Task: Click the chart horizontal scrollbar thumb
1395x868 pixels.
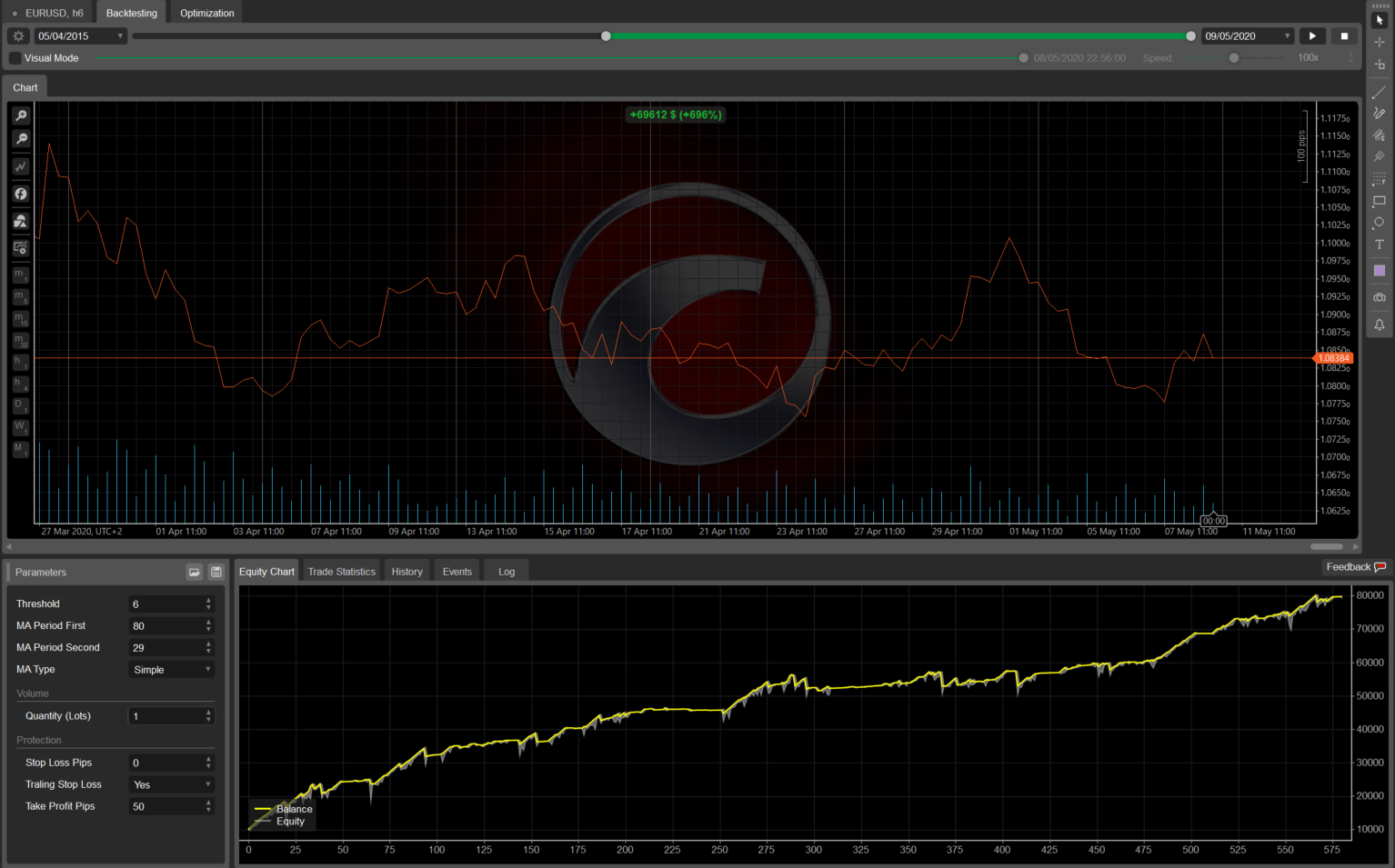Action: tap(1327, 547)
